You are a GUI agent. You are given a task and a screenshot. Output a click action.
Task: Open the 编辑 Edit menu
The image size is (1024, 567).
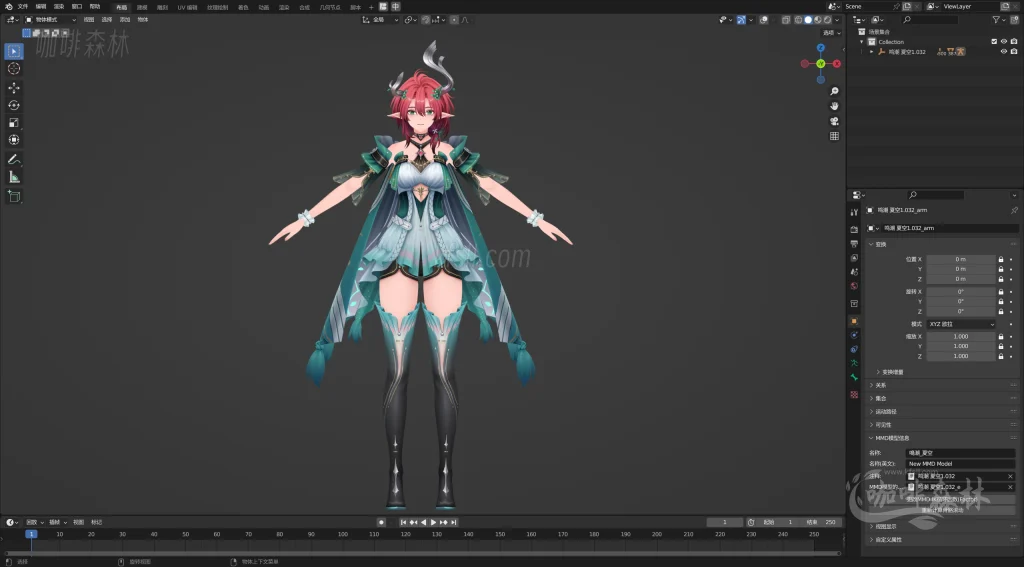tap(40, 7)
